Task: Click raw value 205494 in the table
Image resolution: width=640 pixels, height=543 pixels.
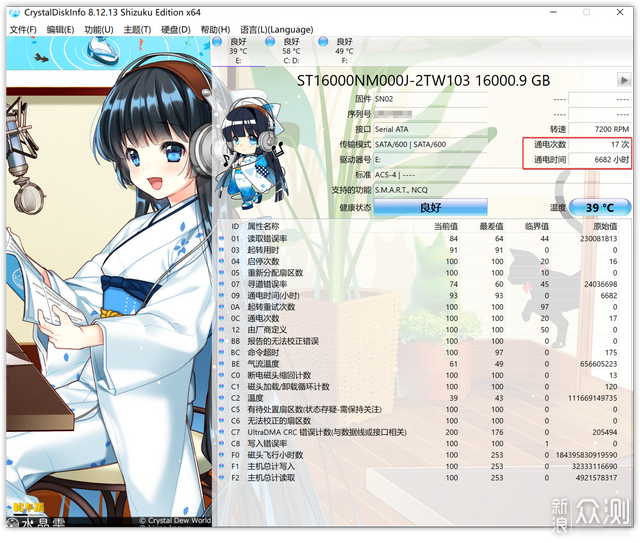Action: click(x=604, y=432)
